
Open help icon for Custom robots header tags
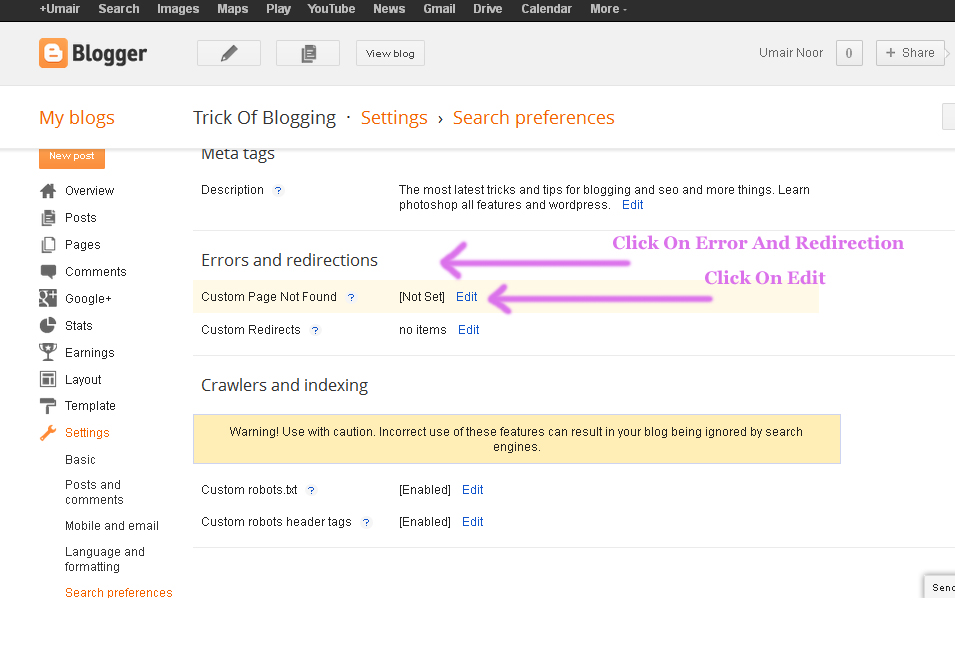pos(366,522)
